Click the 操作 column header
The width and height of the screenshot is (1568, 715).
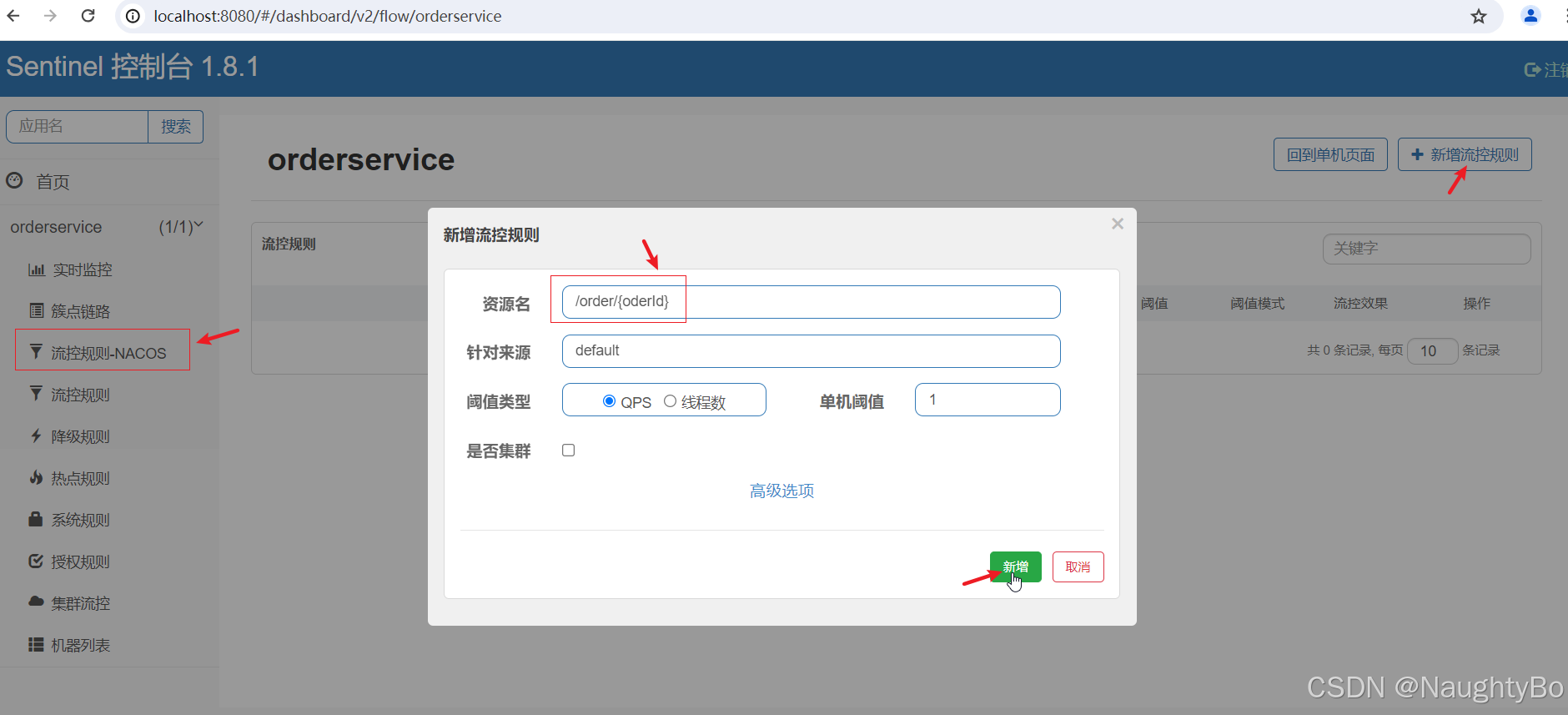click(x=1476, y=304)
